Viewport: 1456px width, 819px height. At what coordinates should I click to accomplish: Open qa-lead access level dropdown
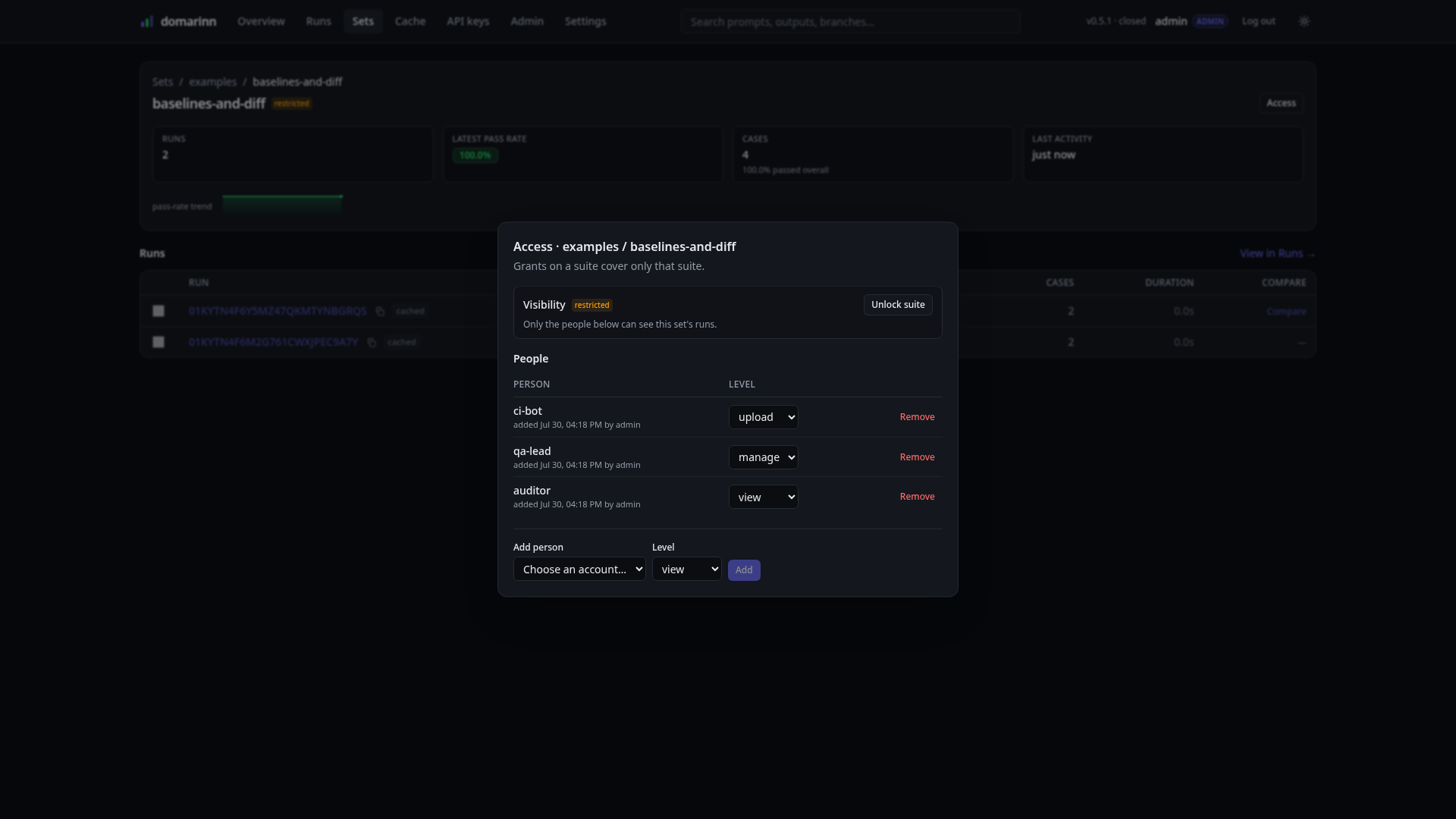pyautogui.click(x=763, y=457)
